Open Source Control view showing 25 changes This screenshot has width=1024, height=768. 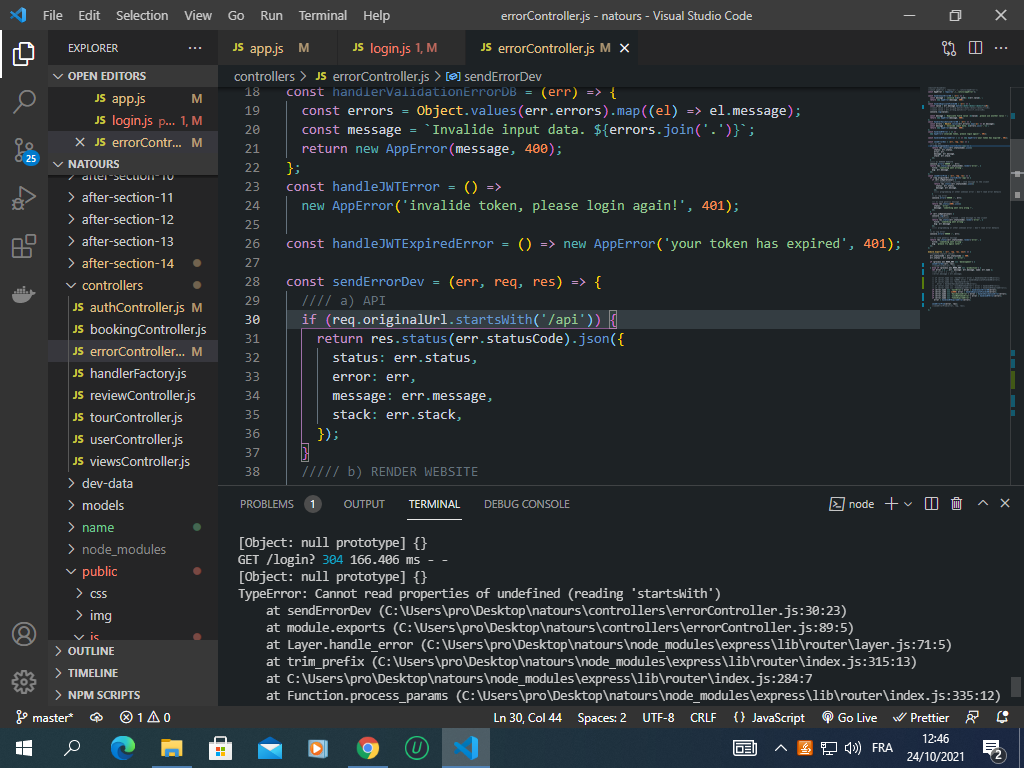(24, 148)
